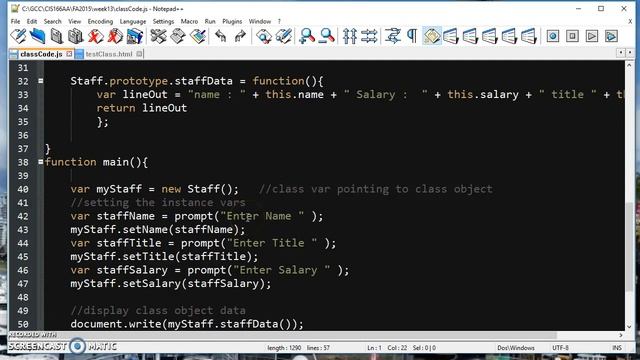Open the View menu
640x360 pixels.
(74, 21)
